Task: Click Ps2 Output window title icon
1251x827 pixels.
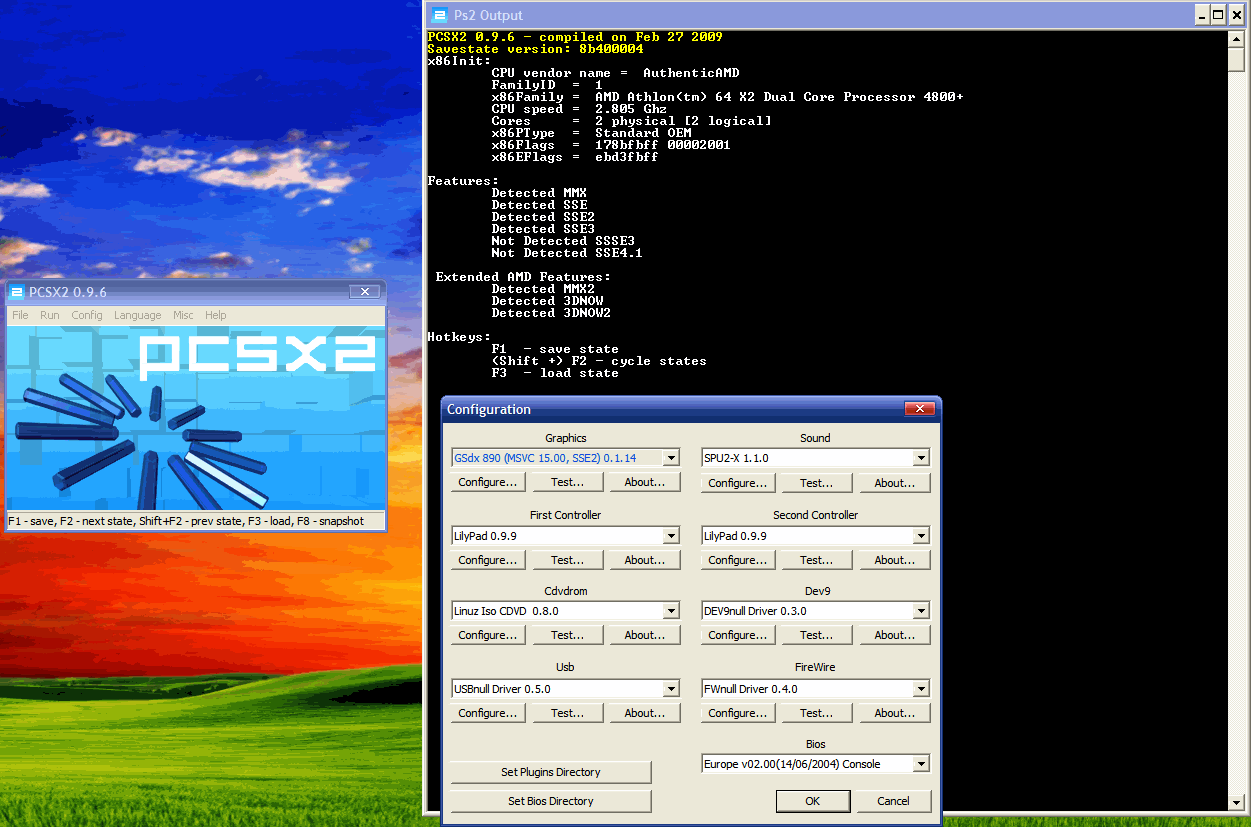Action: [x=438, y=14]
